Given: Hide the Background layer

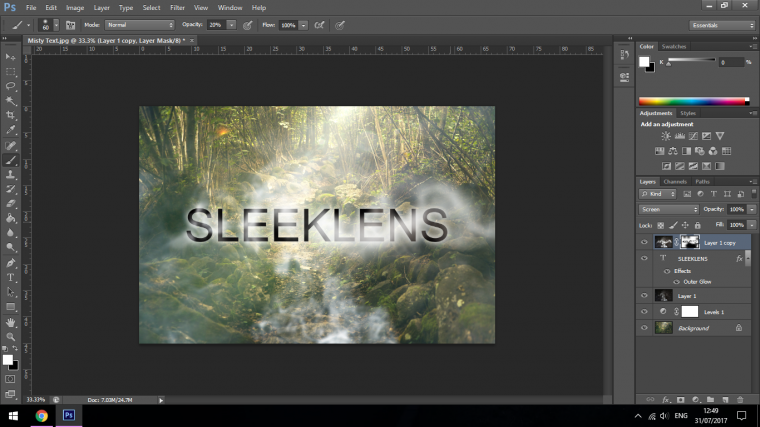Looking at the screenshot, I should pyautogui.click(x=644, y=328).
